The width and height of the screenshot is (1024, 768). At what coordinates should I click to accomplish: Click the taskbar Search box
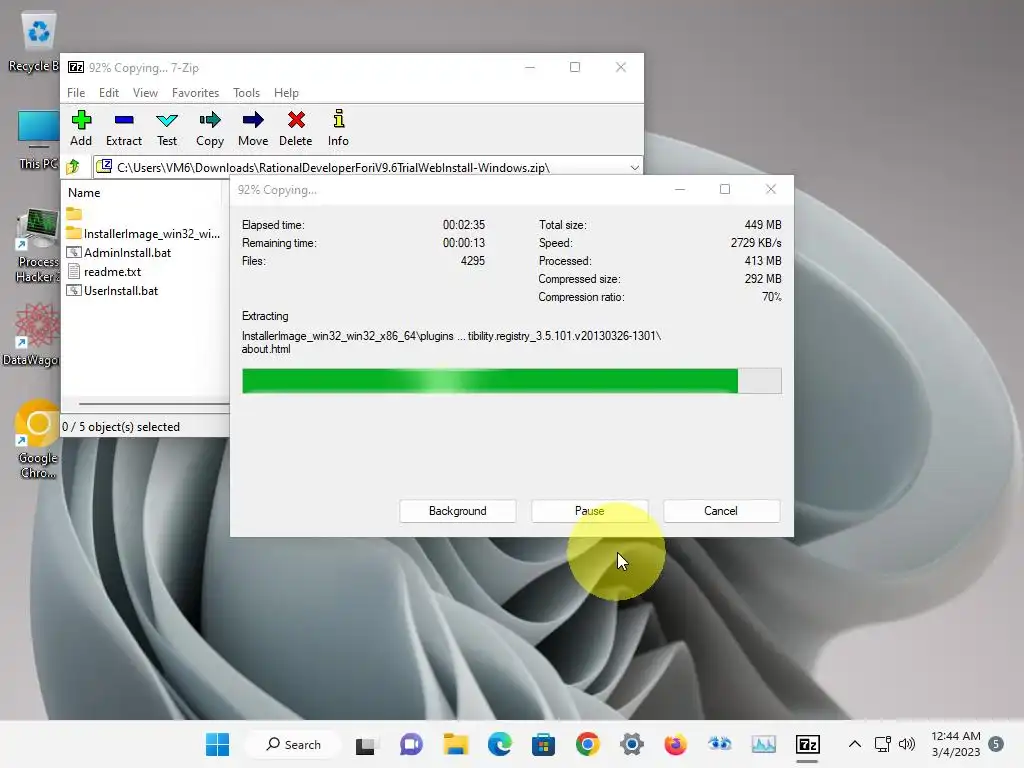294,744
